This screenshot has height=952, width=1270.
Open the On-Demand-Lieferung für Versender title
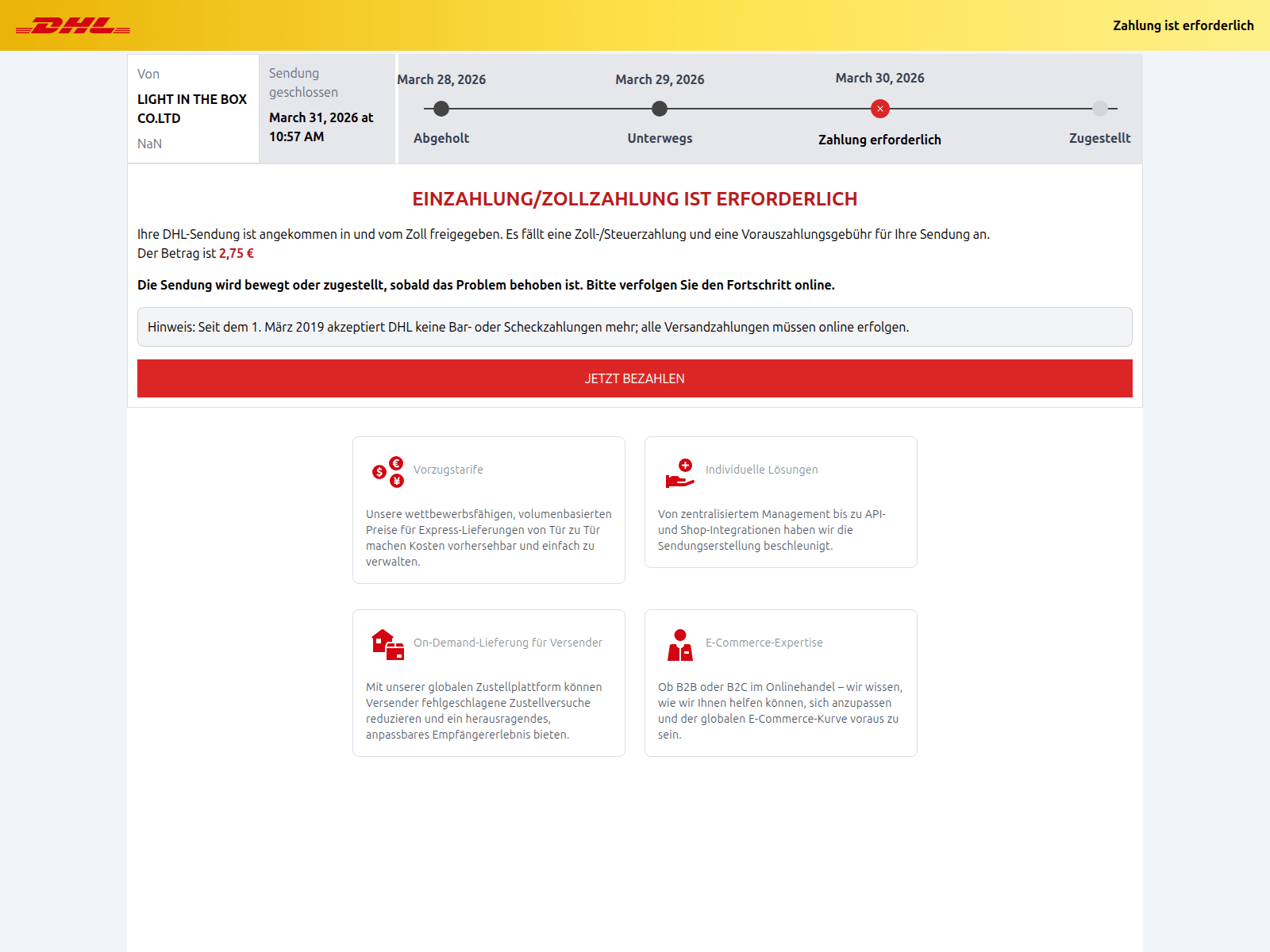point(508,643)
